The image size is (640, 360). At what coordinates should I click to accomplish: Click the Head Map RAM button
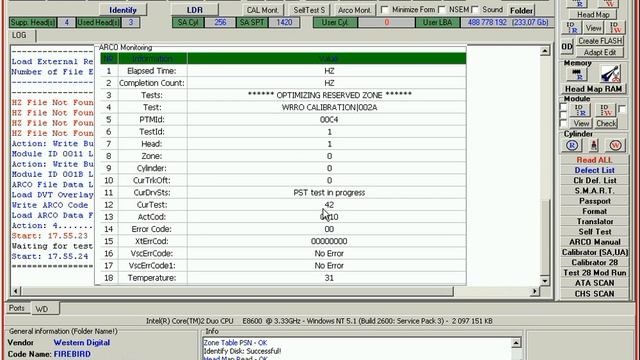[x=593, y=89]
